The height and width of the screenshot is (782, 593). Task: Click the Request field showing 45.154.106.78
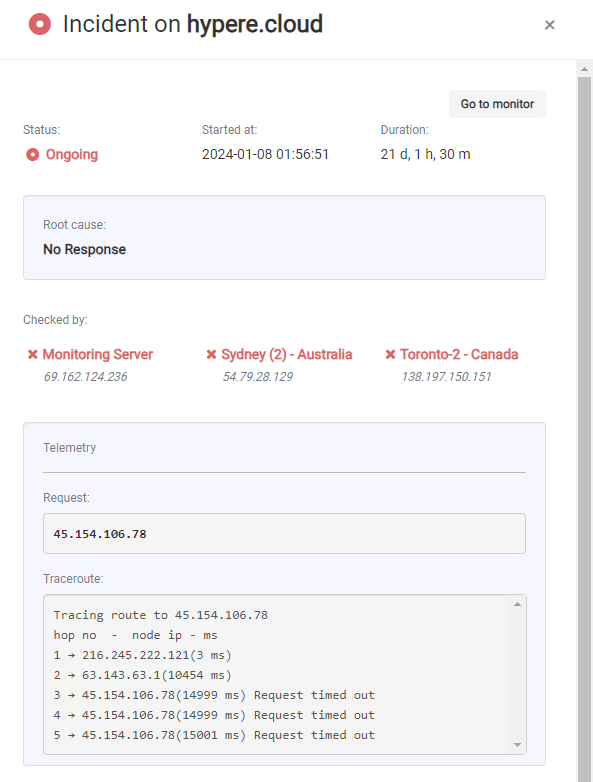[x=284, y=534]
